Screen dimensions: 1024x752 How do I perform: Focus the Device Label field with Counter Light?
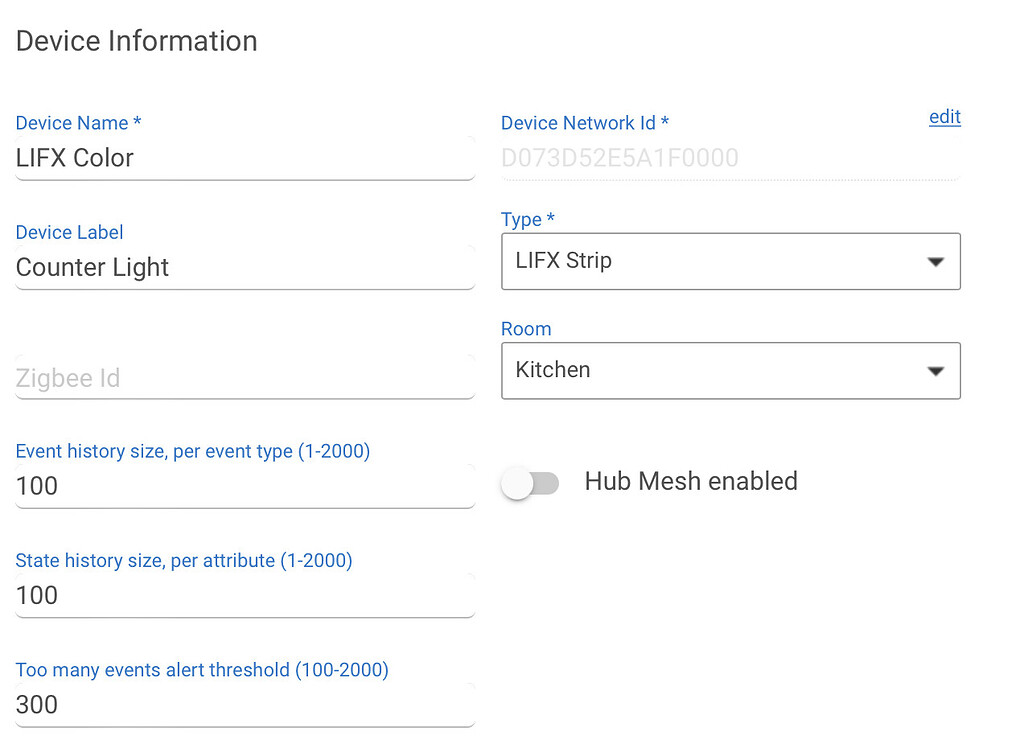pos(245,268)
